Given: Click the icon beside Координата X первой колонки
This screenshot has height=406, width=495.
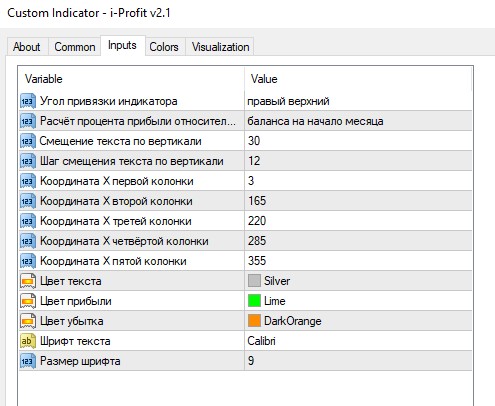Looking at the screenshot, I should [28, 181].
